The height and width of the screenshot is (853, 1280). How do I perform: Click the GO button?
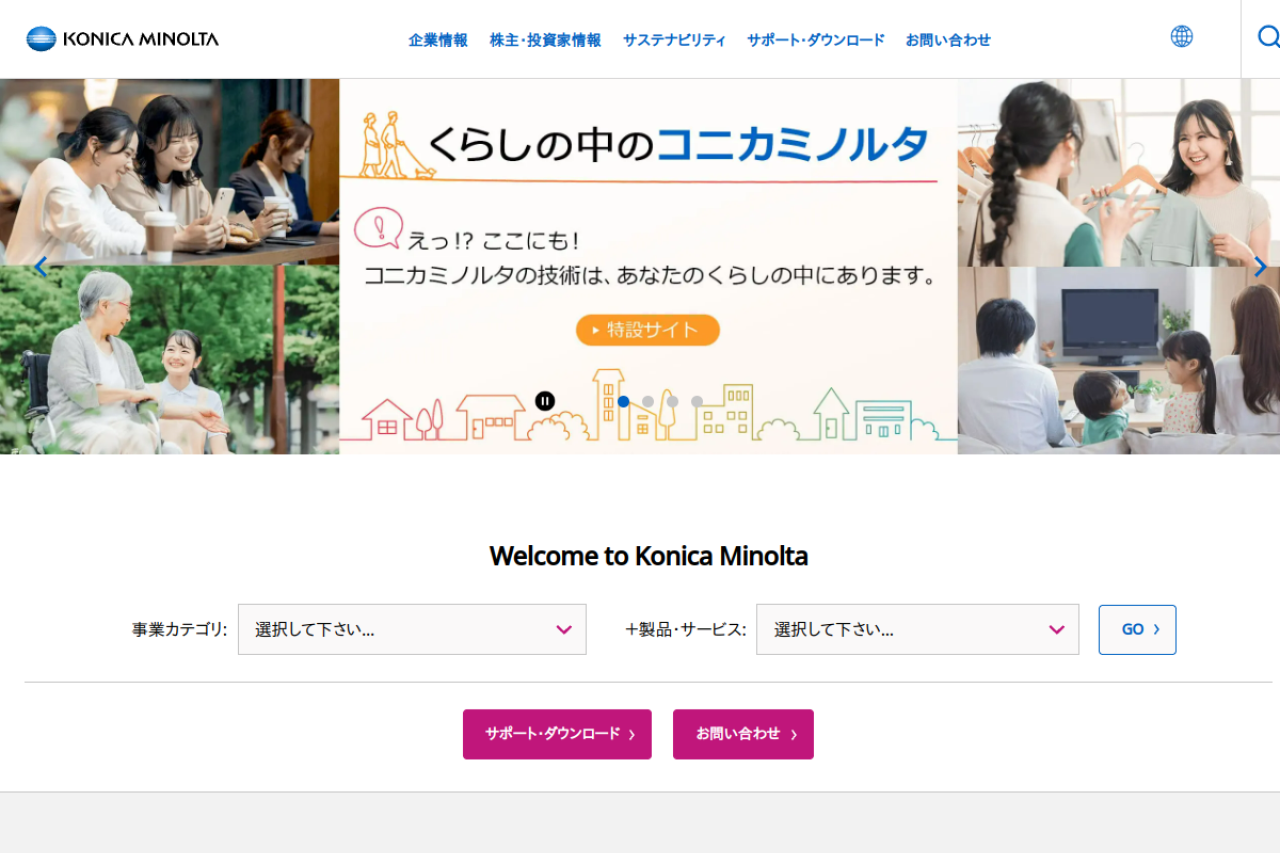(1137, 630)
